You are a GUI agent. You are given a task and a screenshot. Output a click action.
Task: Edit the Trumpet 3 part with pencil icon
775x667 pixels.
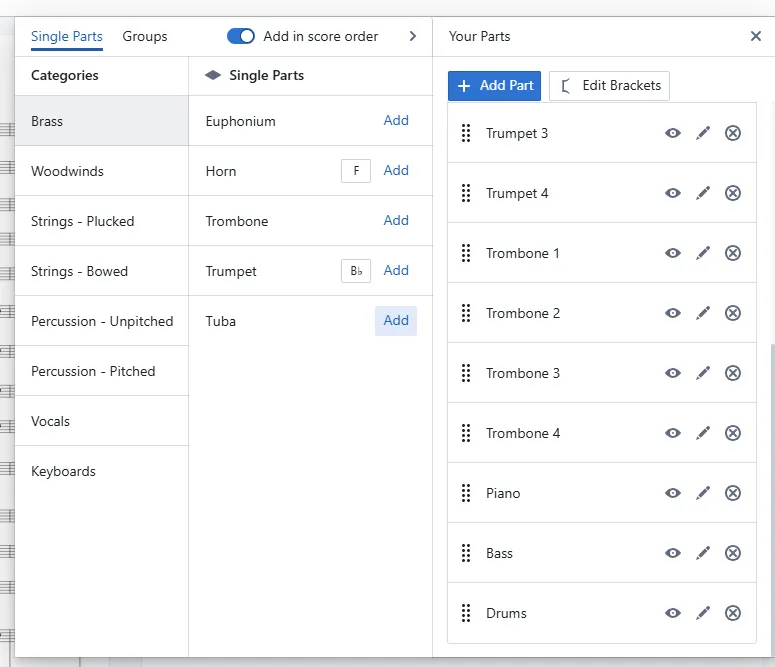coord(703,133)
